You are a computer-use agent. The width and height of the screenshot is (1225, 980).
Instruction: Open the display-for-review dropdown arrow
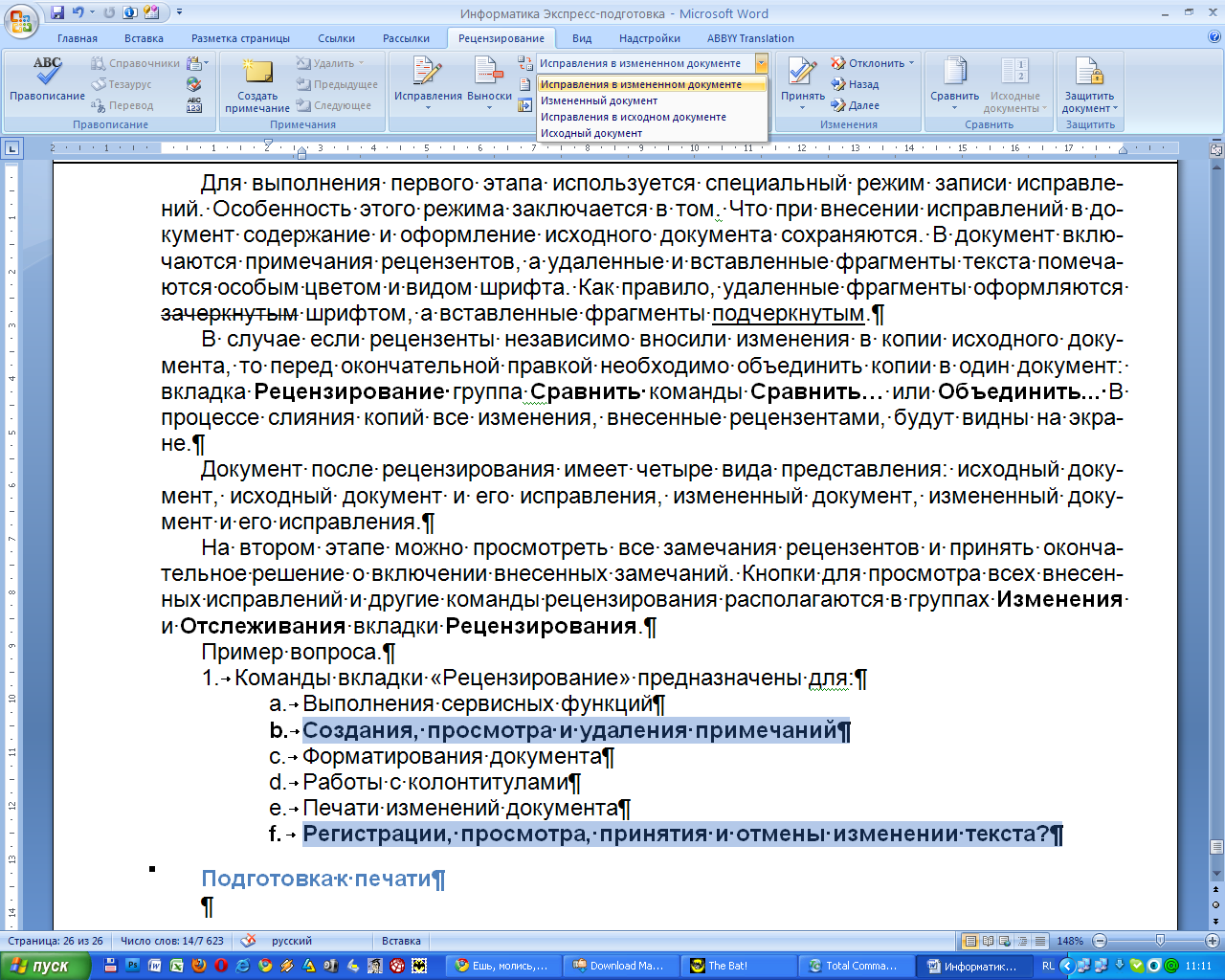(x=761, y=63)
